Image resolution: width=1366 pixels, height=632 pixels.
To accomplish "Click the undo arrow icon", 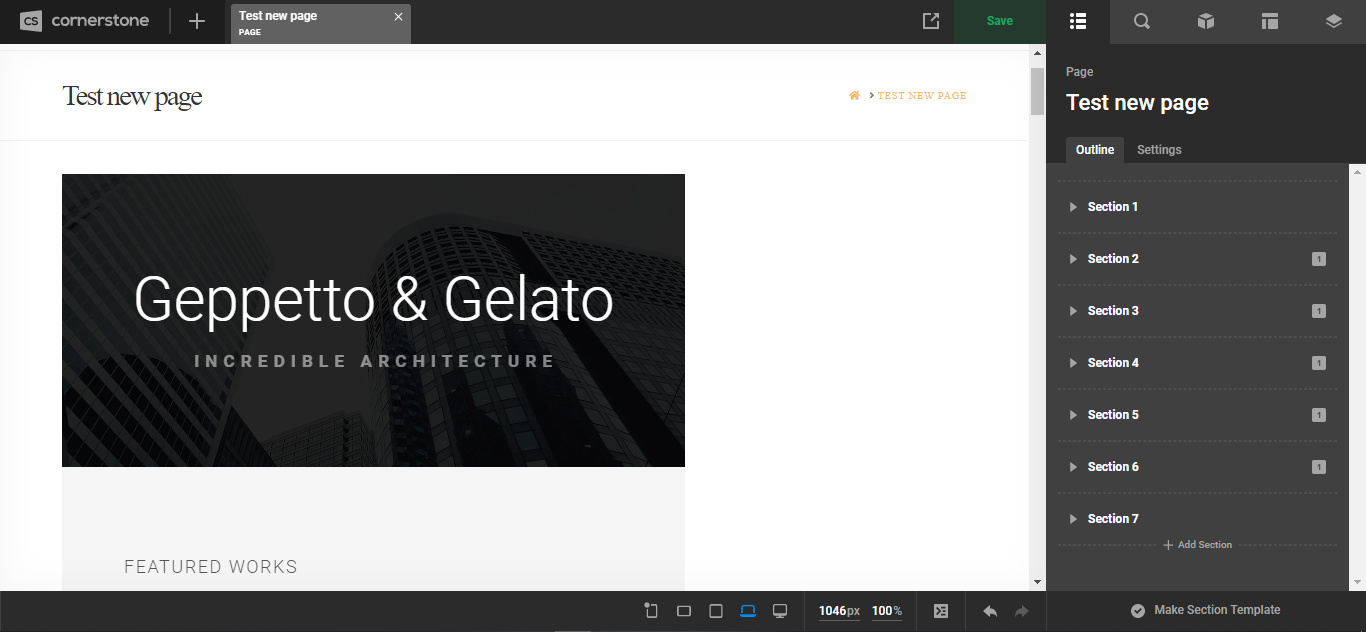I will click(x=990, y=611).
